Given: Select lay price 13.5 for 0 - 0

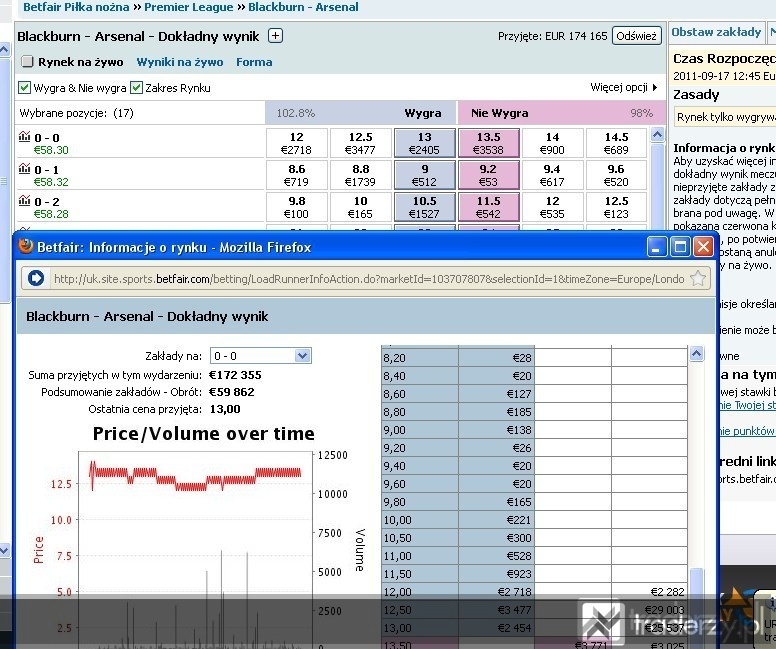Looking at the screenshot, I should click(488, 143).
